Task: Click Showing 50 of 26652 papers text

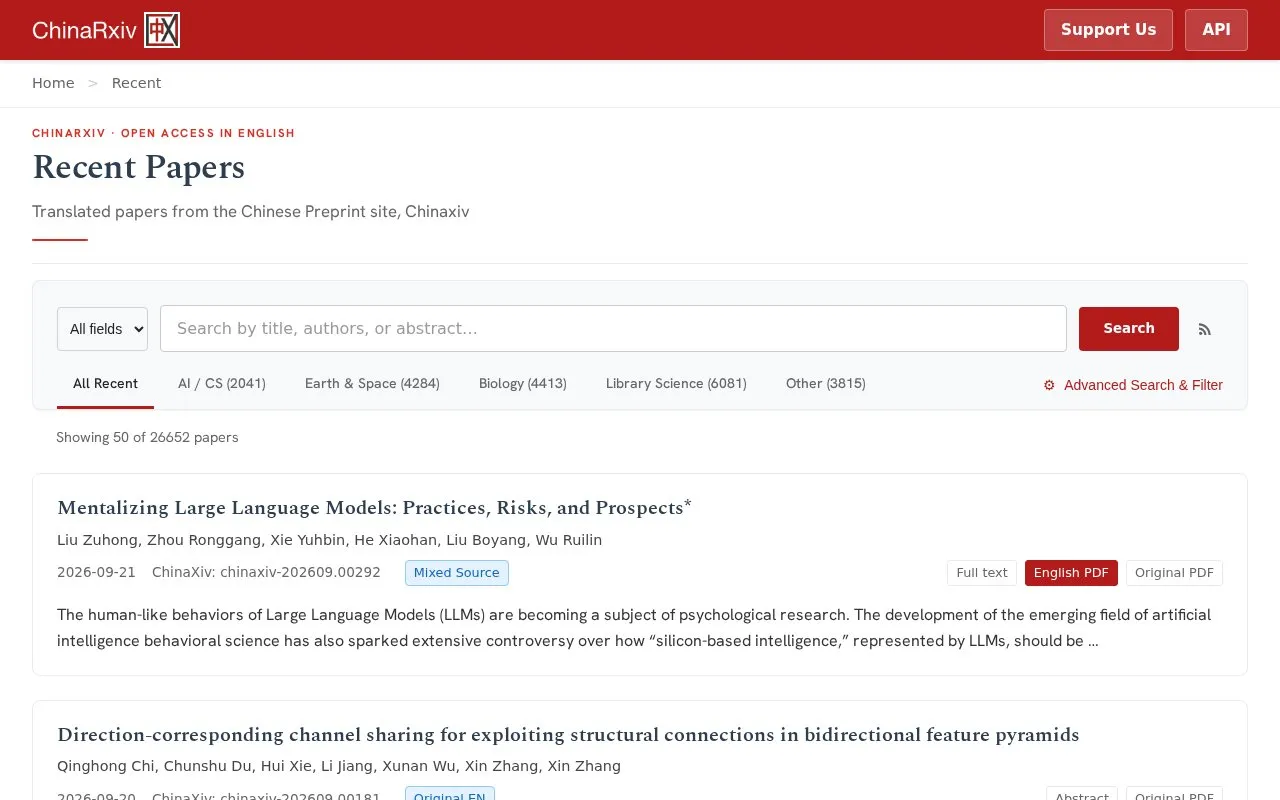Action: 147,437
